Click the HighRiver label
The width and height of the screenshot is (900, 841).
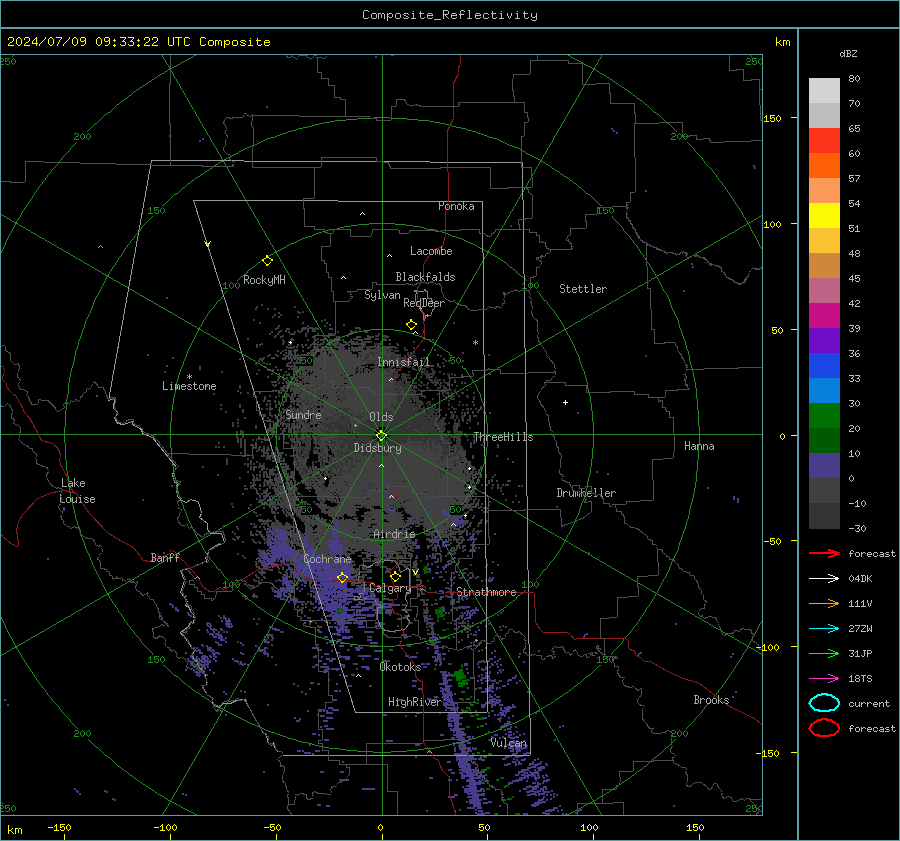[414, 702]
